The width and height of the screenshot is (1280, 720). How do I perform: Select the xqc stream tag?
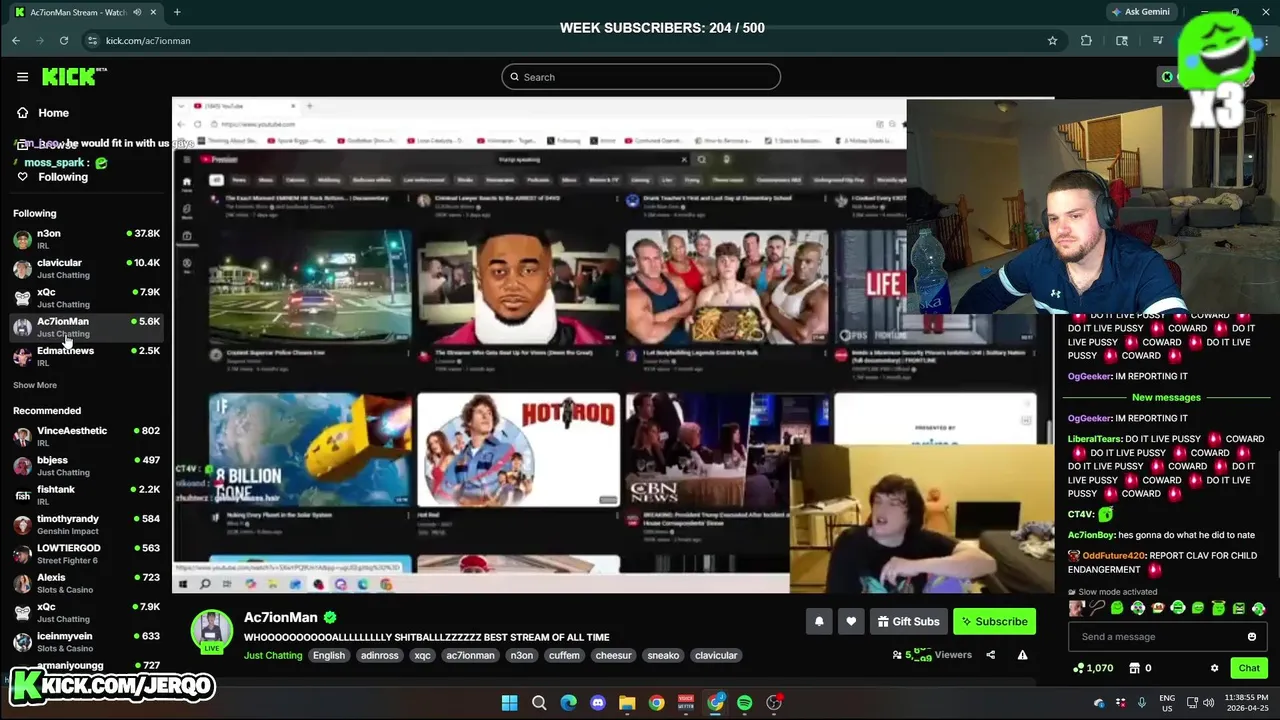click(x=422, y=655)
